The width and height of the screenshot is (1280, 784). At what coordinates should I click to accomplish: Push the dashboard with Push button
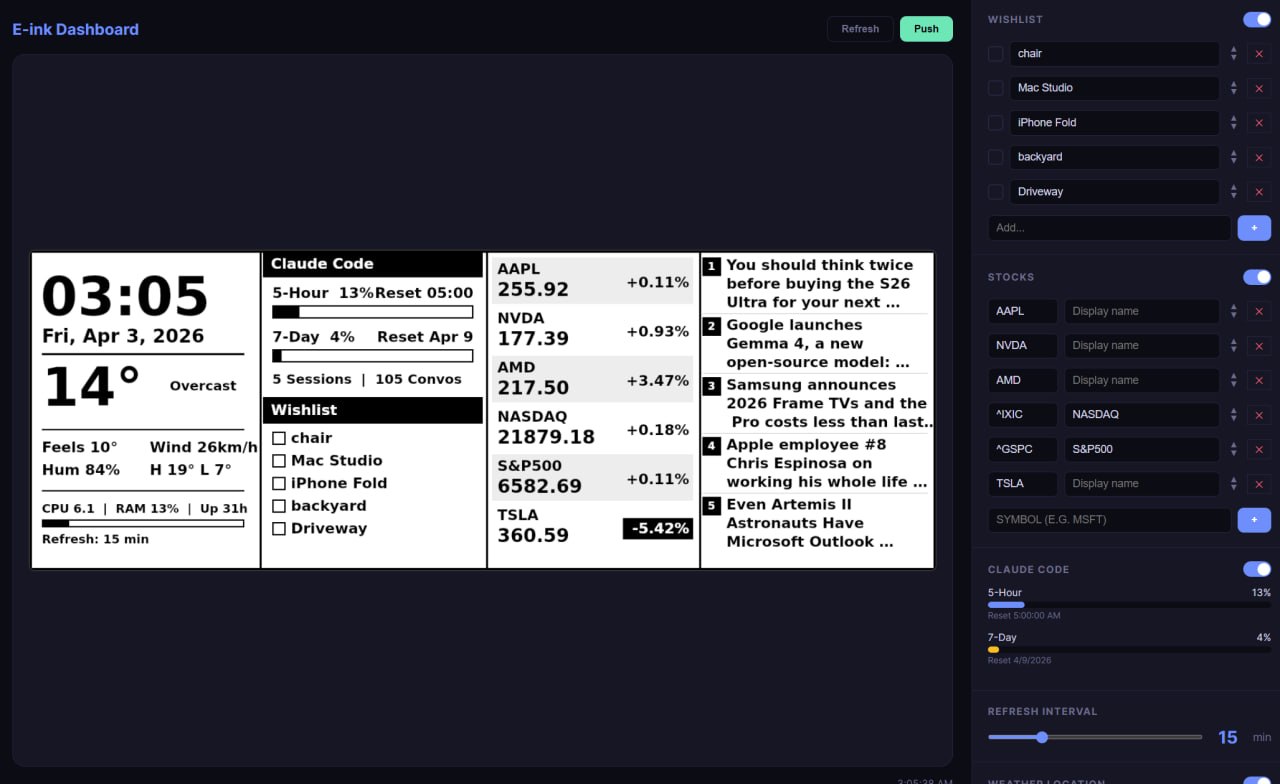point(926,29)
